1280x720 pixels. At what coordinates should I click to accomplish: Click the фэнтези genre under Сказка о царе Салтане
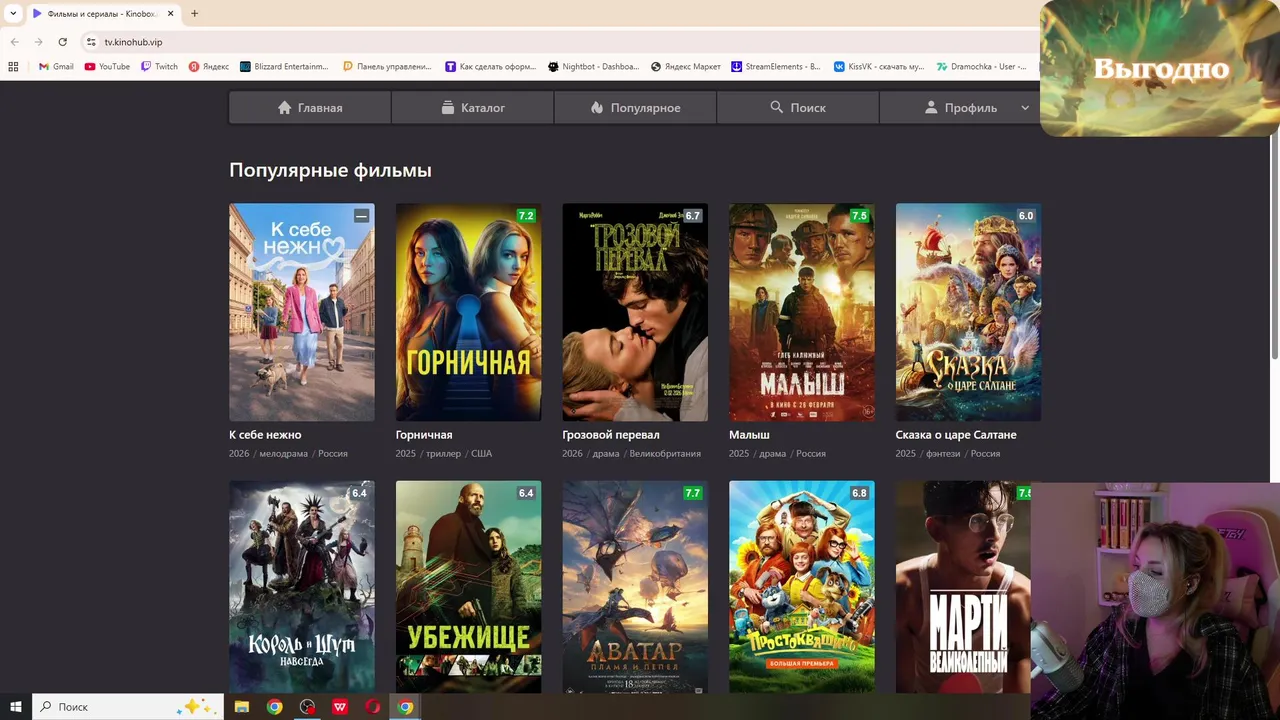point(943,454)
